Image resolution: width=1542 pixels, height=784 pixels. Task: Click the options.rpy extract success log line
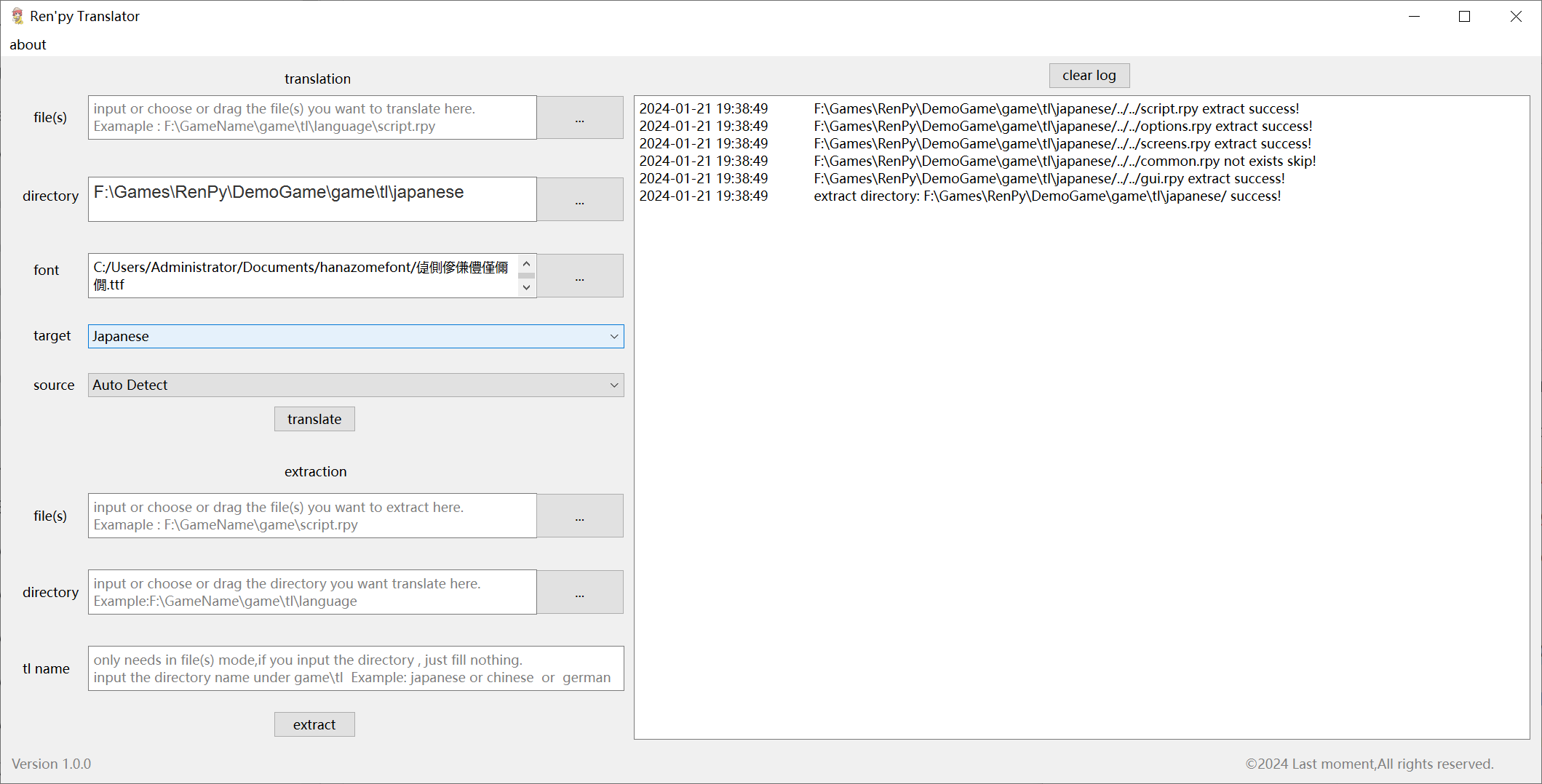coord(975,127)
